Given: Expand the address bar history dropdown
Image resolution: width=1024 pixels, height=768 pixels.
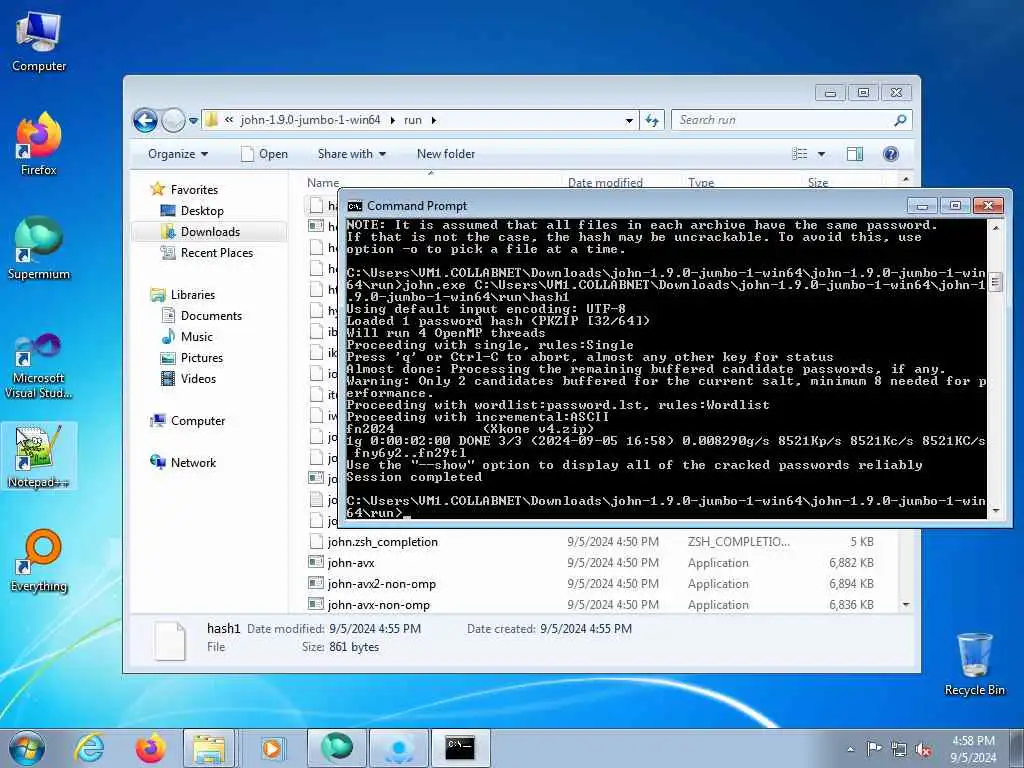Looking at the screenshot, I should pos(629,120).
